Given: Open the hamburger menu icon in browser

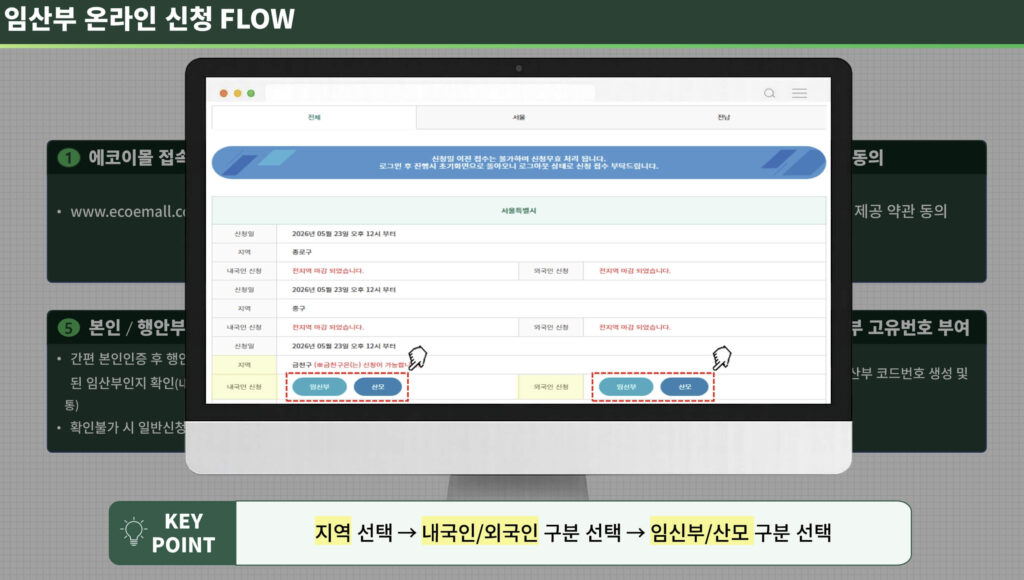Looking at the screenshot, I should 799,93.
